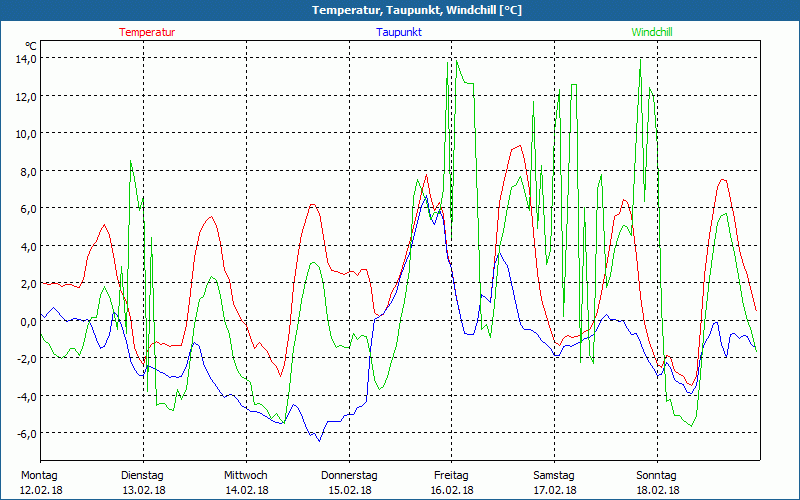Screen dimensions: 800x500
Task: Click the 14,0 y-axis value
Action: 26,59
